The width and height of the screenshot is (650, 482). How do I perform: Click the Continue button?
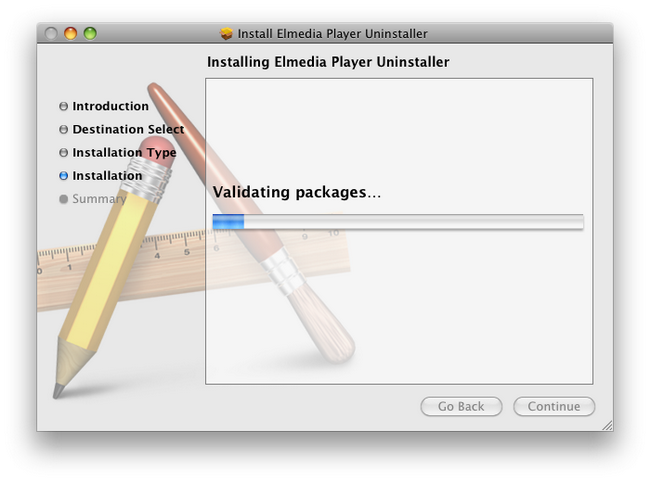click(554, 407)
